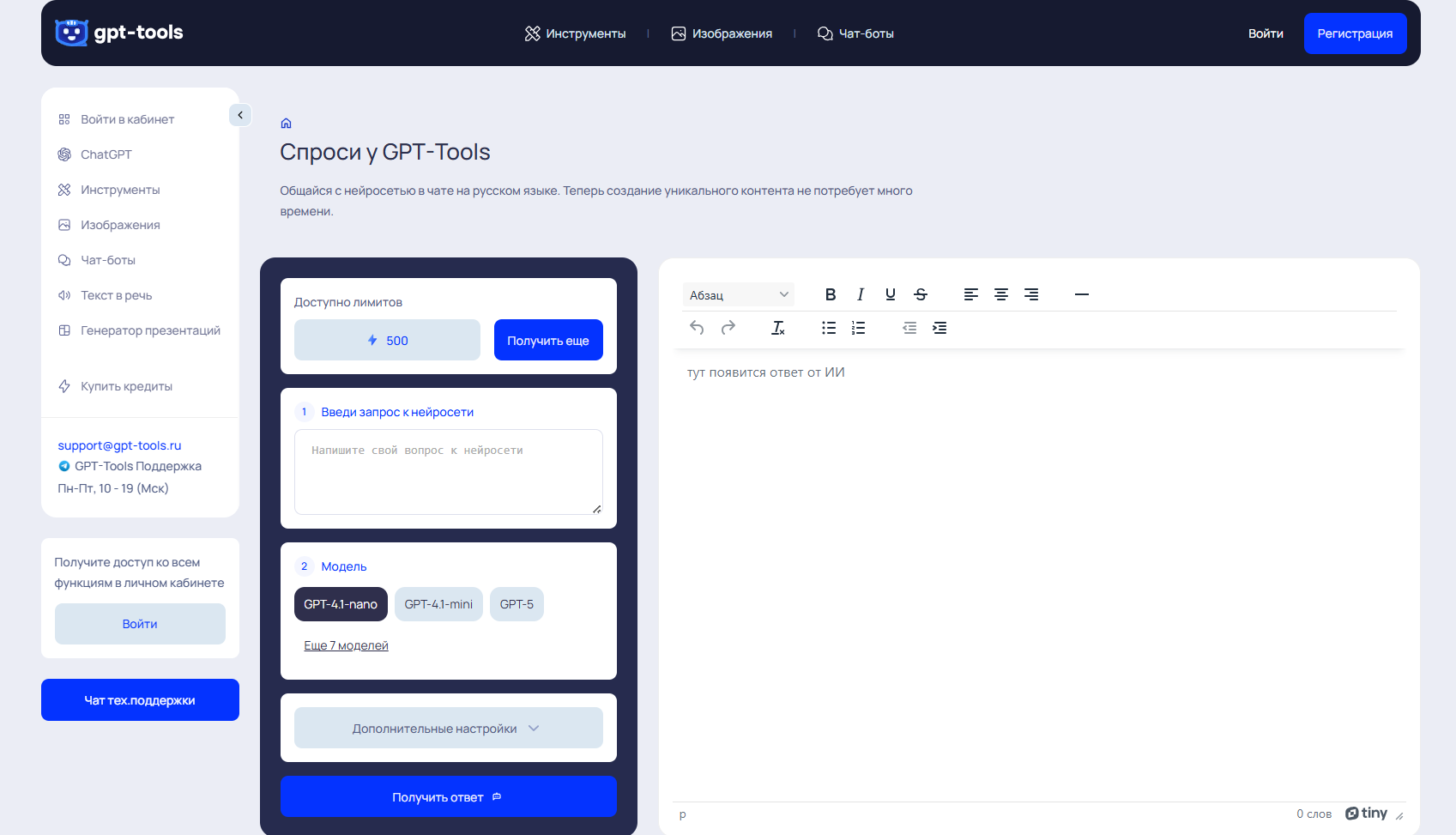Select the GPT-4.1-nano model option
The height and width of the screenshot is (835, 1456).
pyautogui.click(x=340, y=604)
